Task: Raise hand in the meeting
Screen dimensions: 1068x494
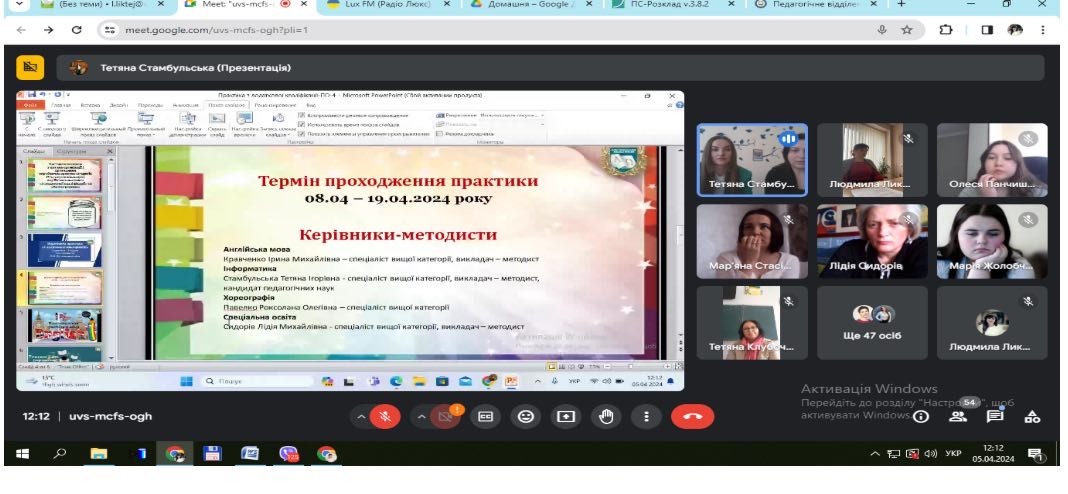Action: coord(605,416)
